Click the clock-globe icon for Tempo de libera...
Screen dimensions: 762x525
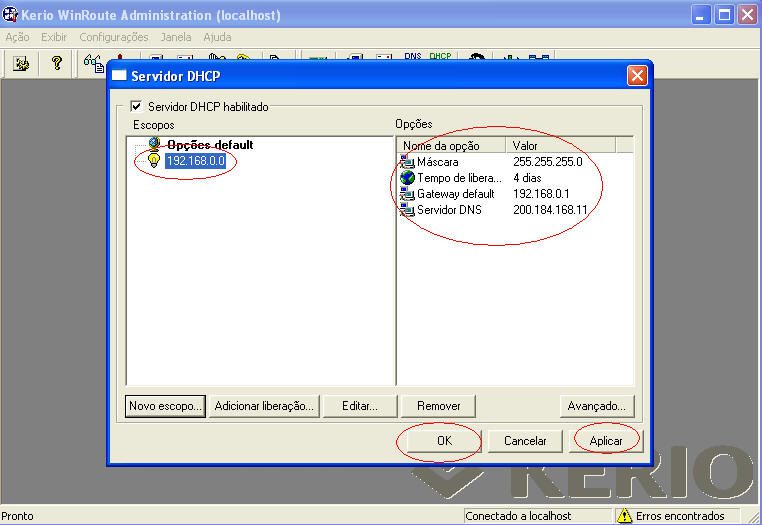pyautogui.click(x=407, y=177)
